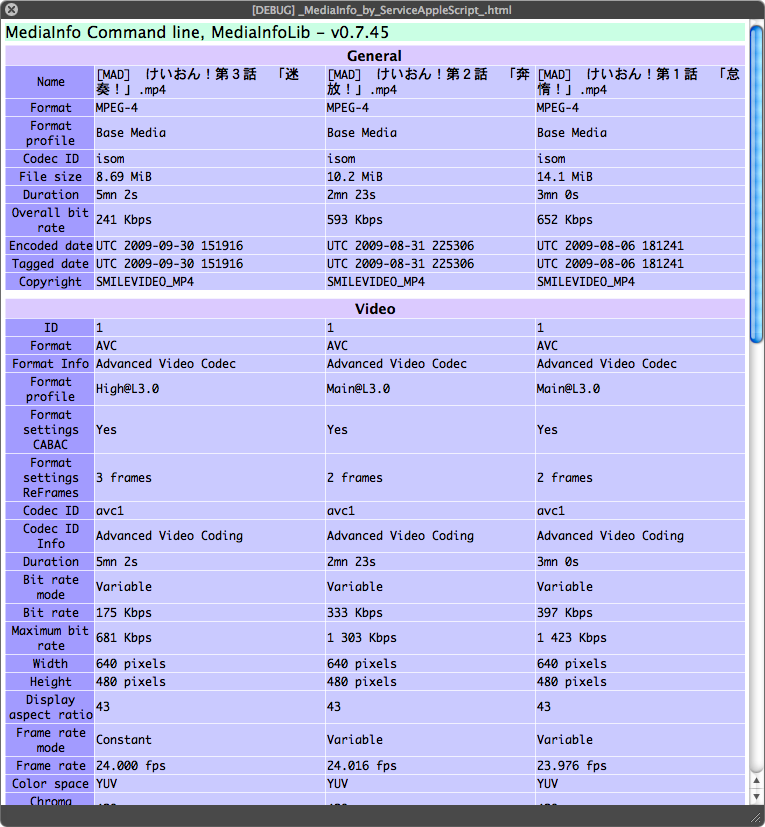Select the General Duration 2mn 23s value

point(351,195)
